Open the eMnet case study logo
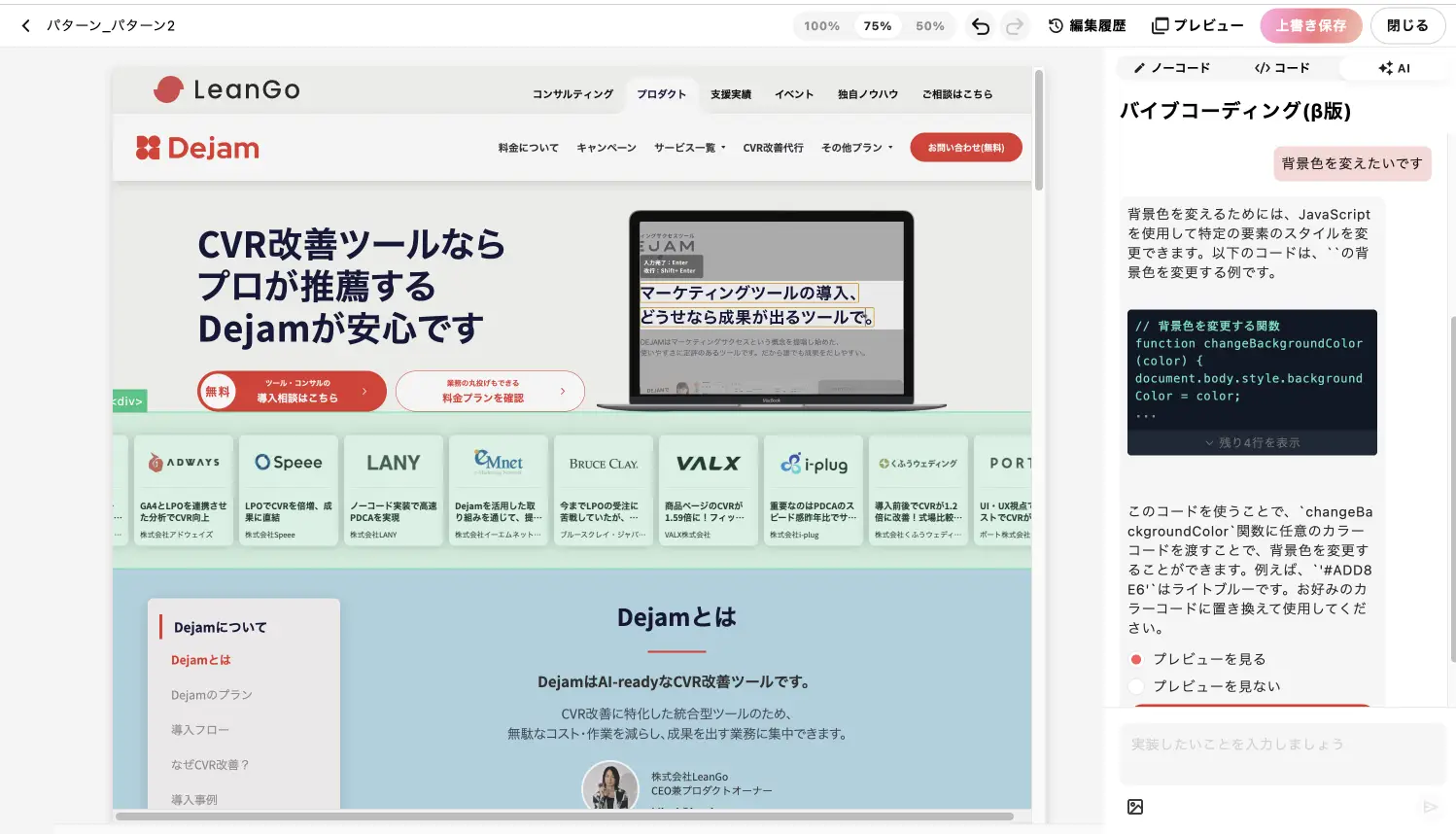1456x834 pixels. click(499, 462)
